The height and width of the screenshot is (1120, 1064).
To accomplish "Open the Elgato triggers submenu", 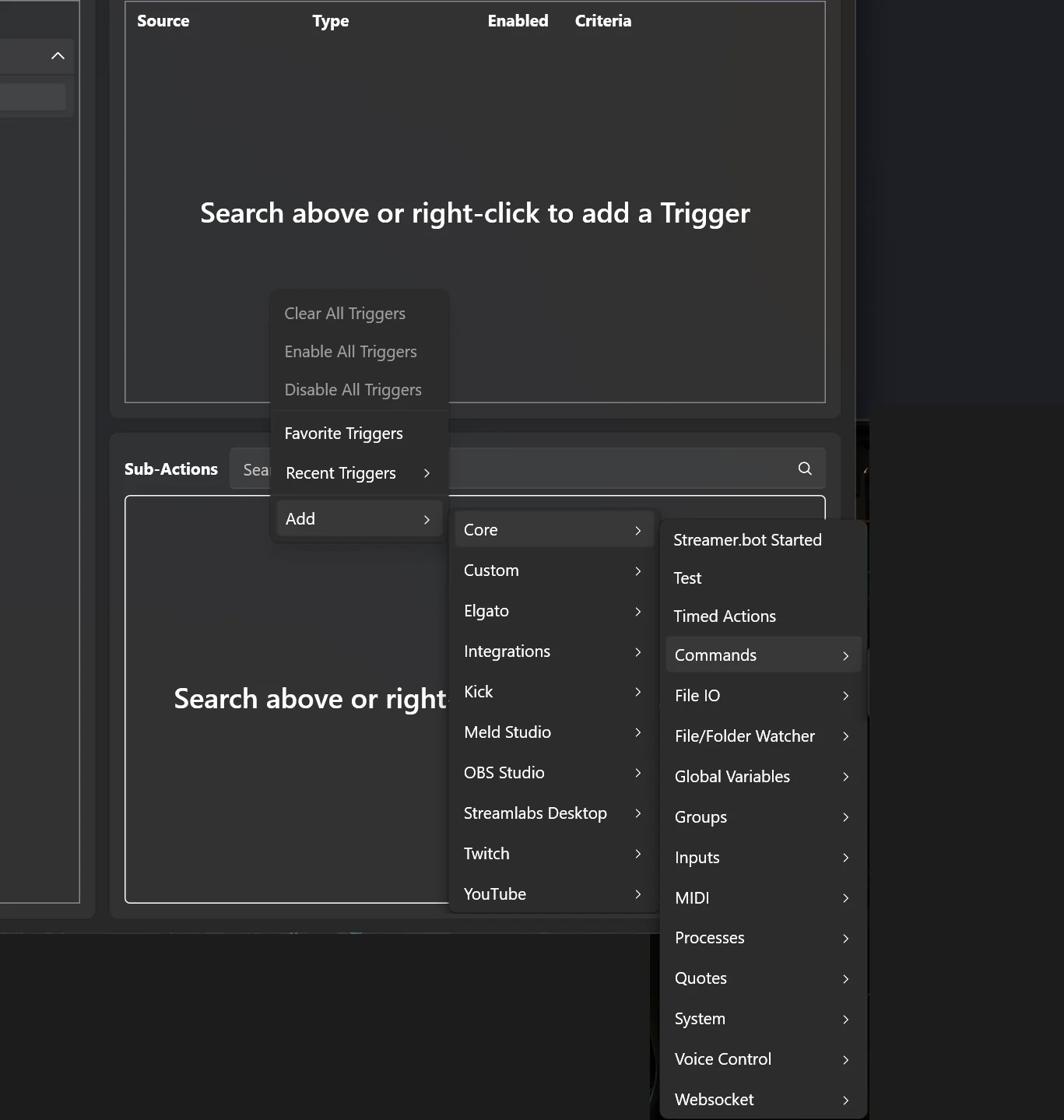I will 553,611.
